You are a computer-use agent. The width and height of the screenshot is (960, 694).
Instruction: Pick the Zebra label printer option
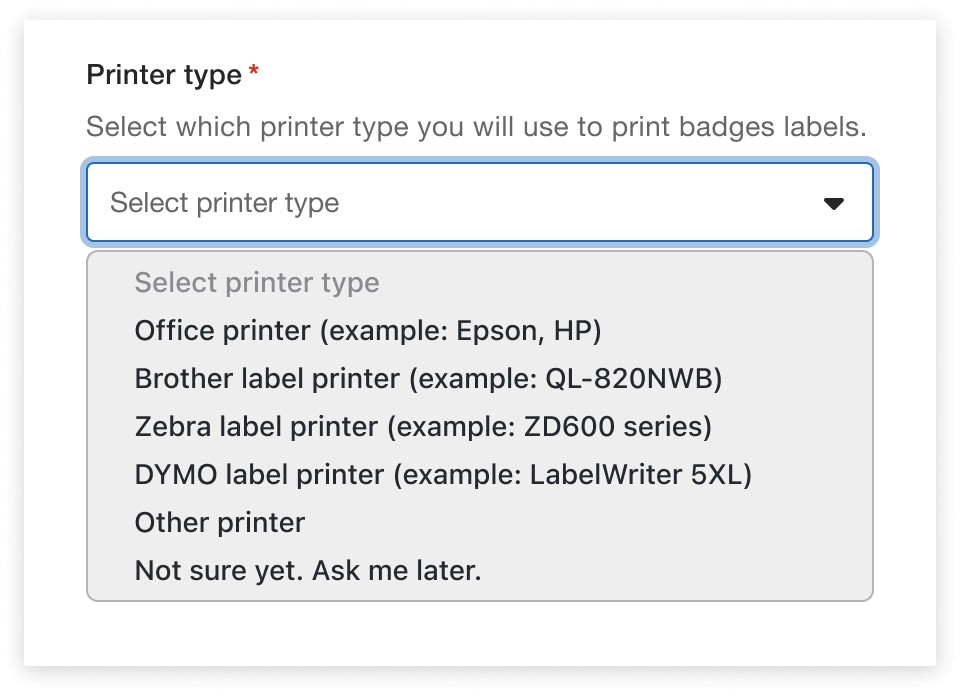423,426
